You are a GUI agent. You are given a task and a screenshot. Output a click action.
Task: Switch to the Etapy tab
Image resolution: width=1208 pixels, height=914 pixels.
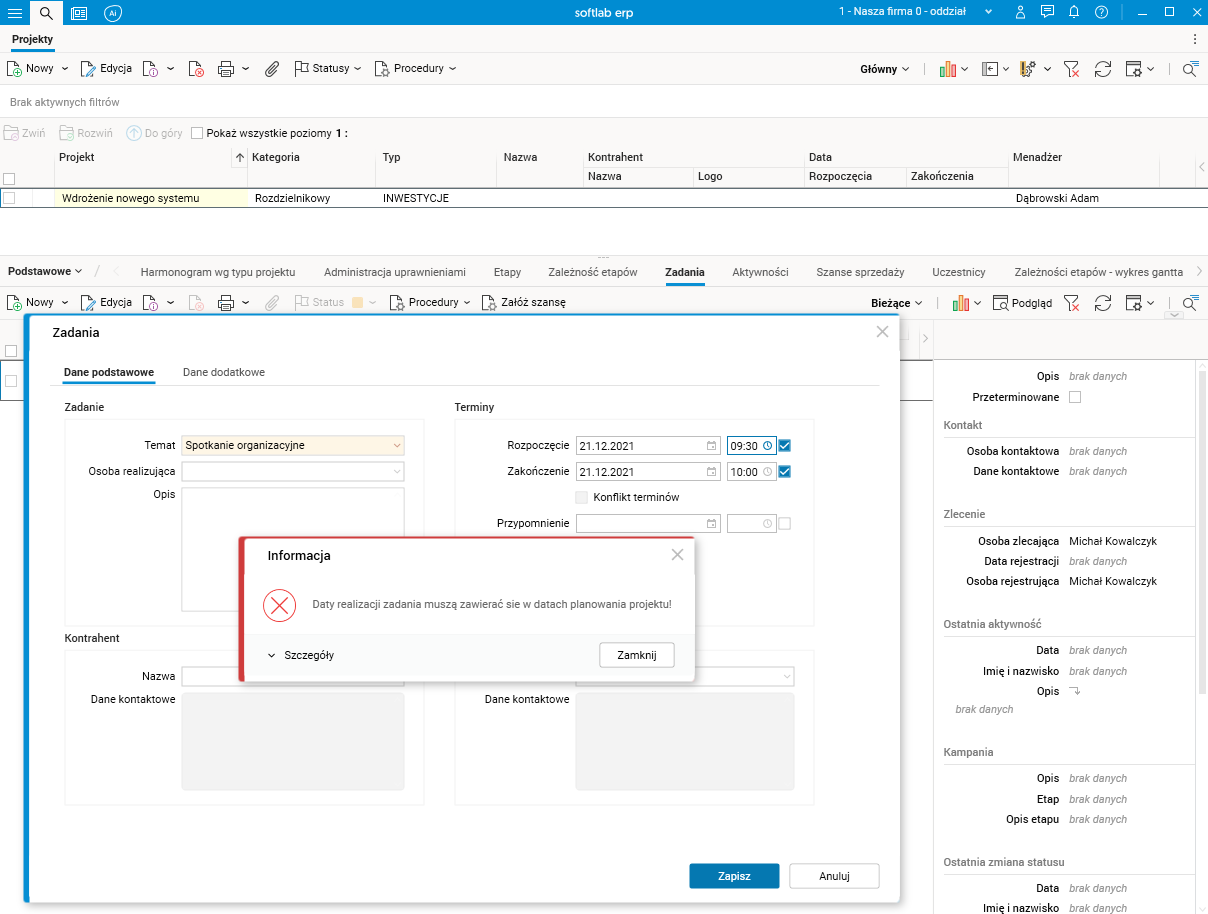pyautogui.click(x=507, y=272)
